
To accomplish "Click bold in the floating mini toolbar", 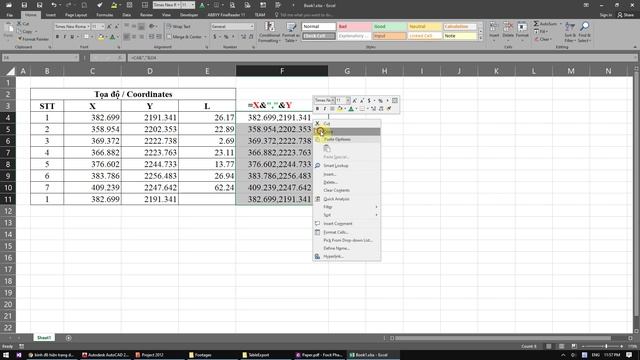I will 317,109.
